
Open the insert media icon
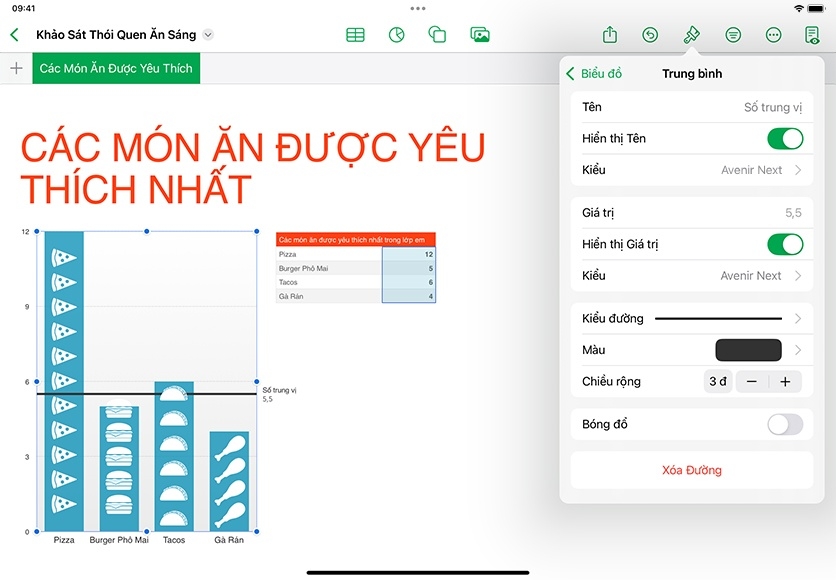coord(480,35)
